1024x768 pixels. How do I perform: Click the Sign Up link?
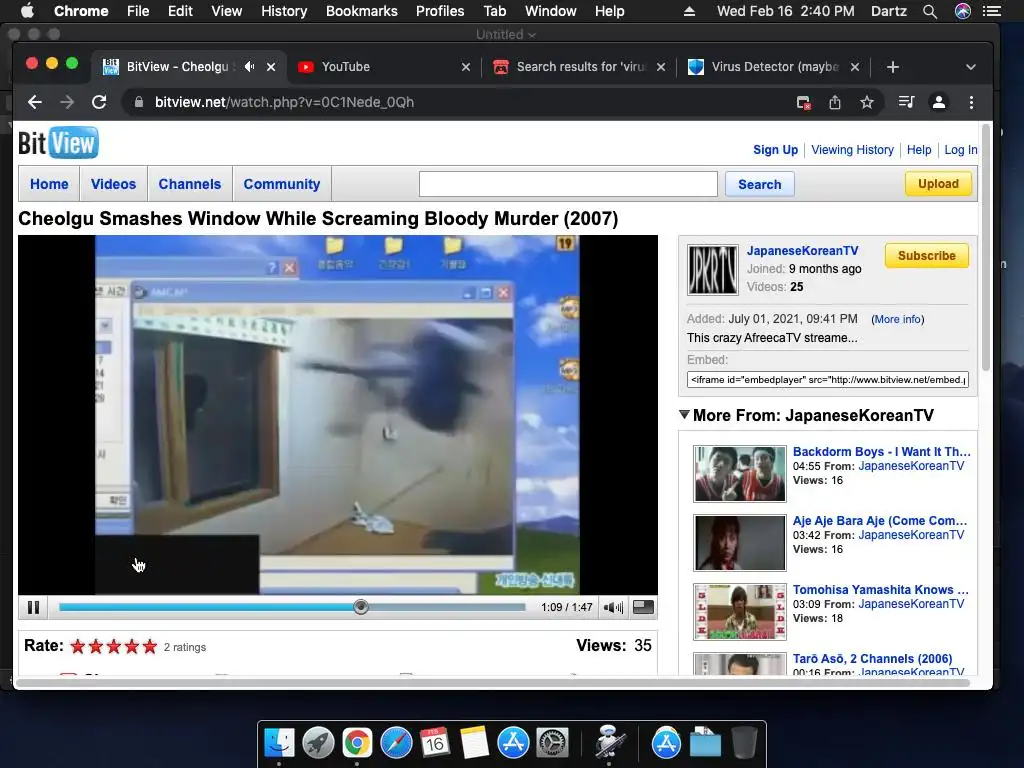(x=775, y=150)
